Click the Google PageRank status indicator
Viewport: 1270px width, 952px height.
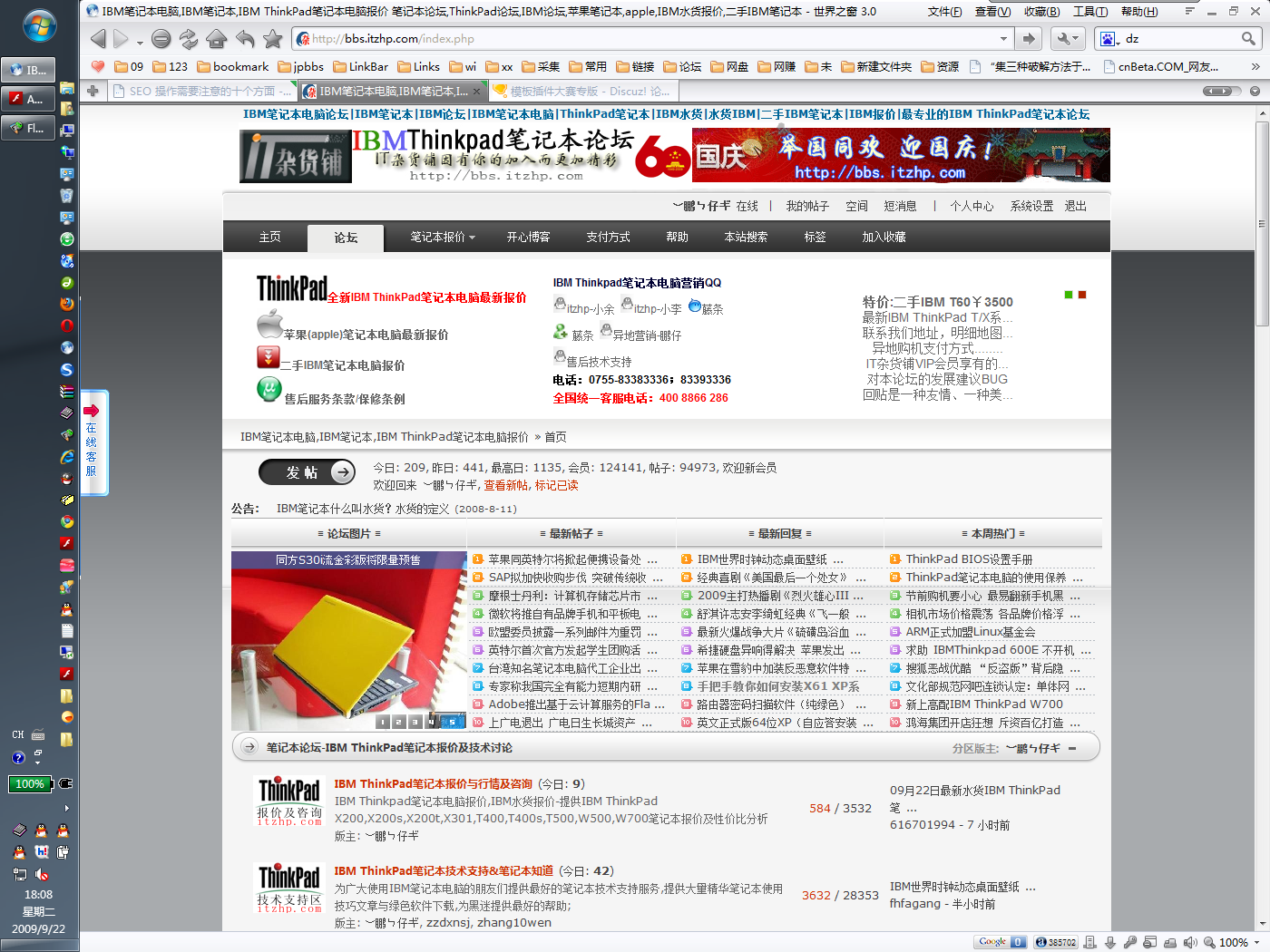point(1001,942)
